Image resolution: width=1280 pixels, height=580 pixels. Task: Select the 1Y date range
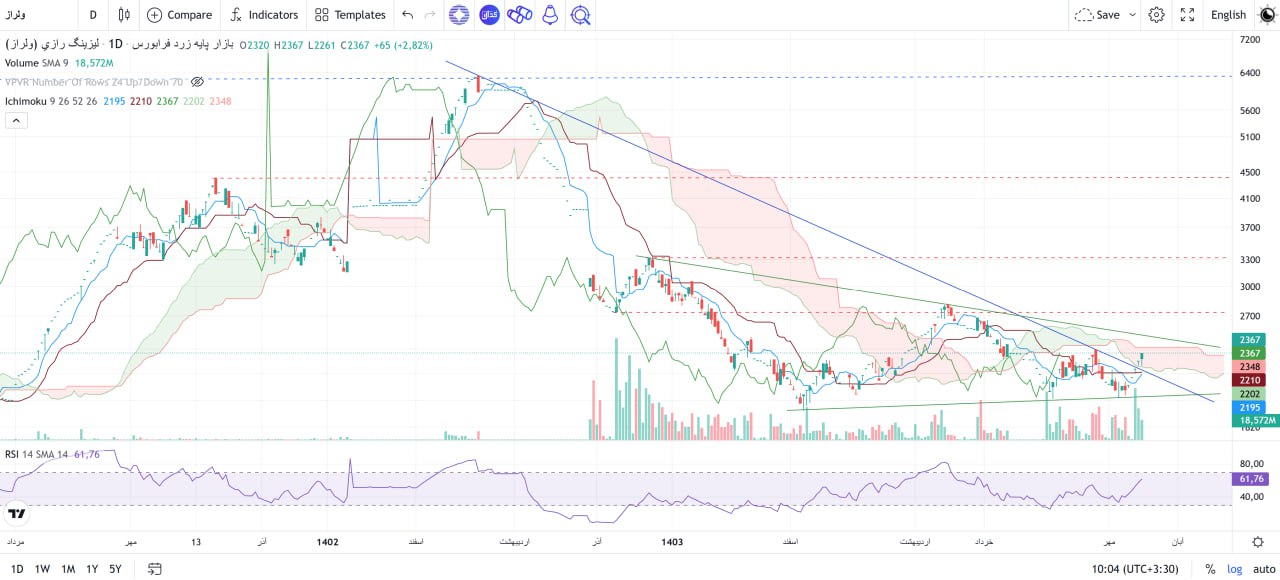point(92,569)
